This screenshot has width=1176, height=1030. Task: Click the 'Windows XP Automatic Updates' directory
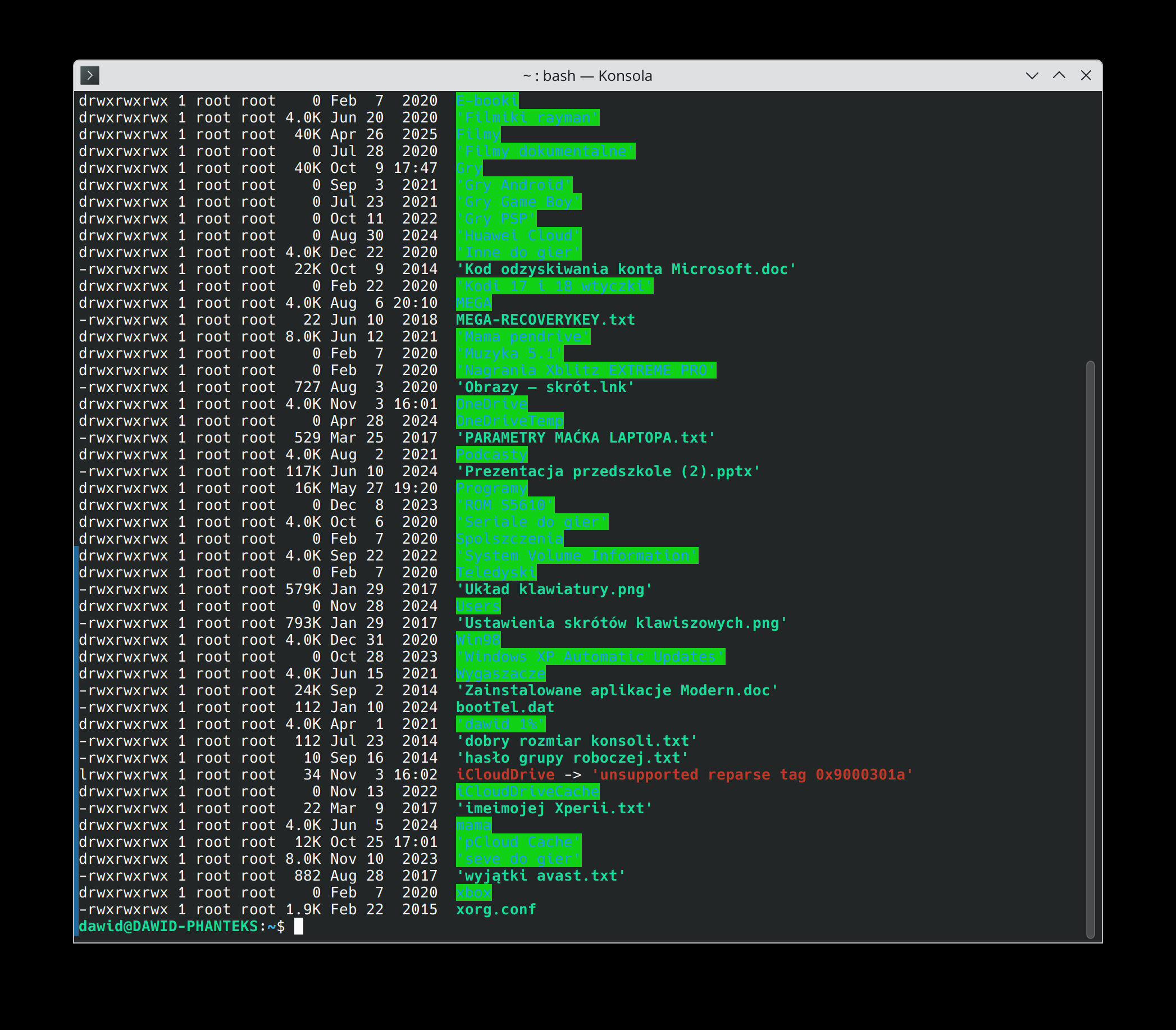(x=590, y=657)
